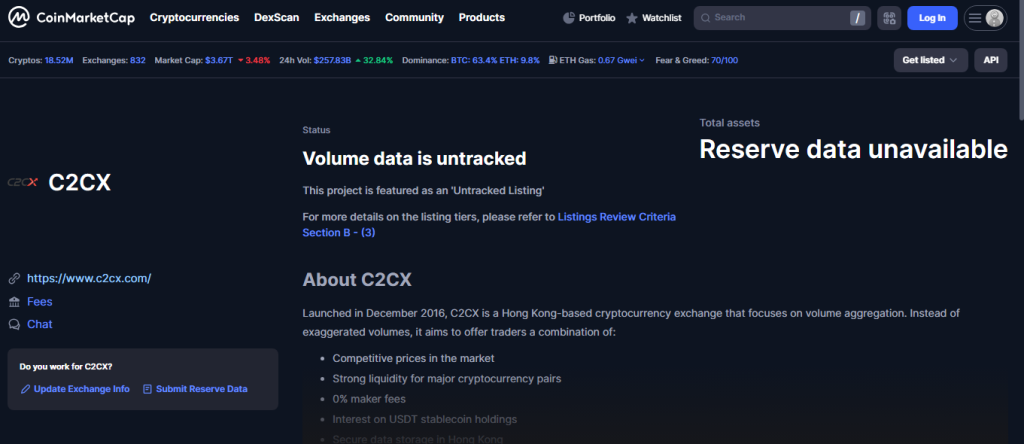The width and height of the screenshot is (1024, 444).
Task: Open the c2cx.com website link
Action: (89, 278)
